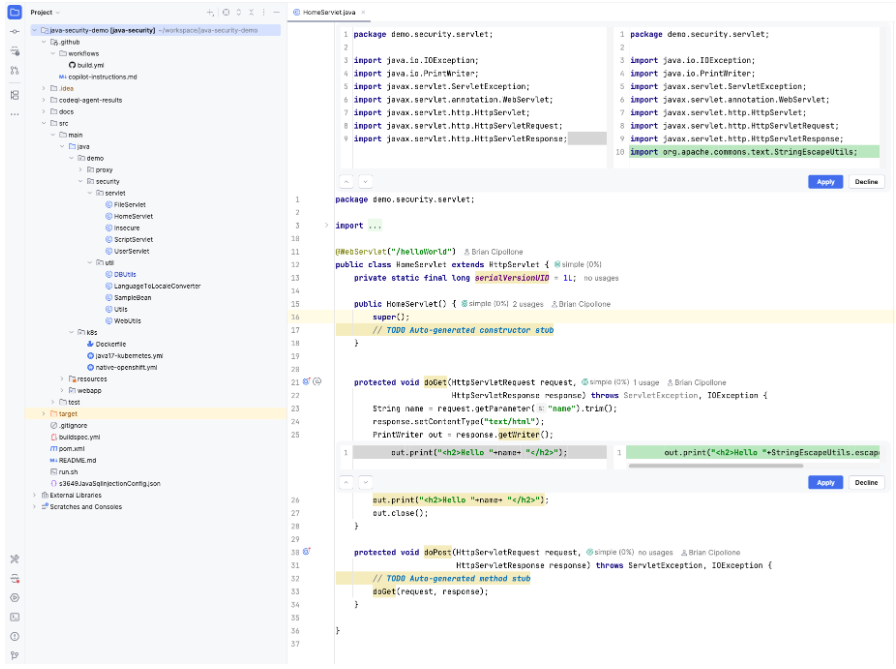896x669 pixels.
Task: Open build.yml under workflows
Action: (x=87, y=65)
